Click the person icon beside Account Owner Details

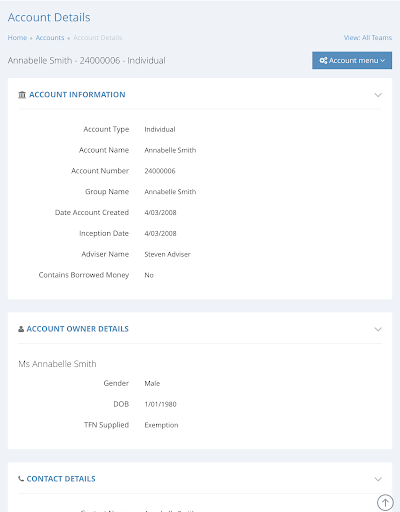[21, 329]
